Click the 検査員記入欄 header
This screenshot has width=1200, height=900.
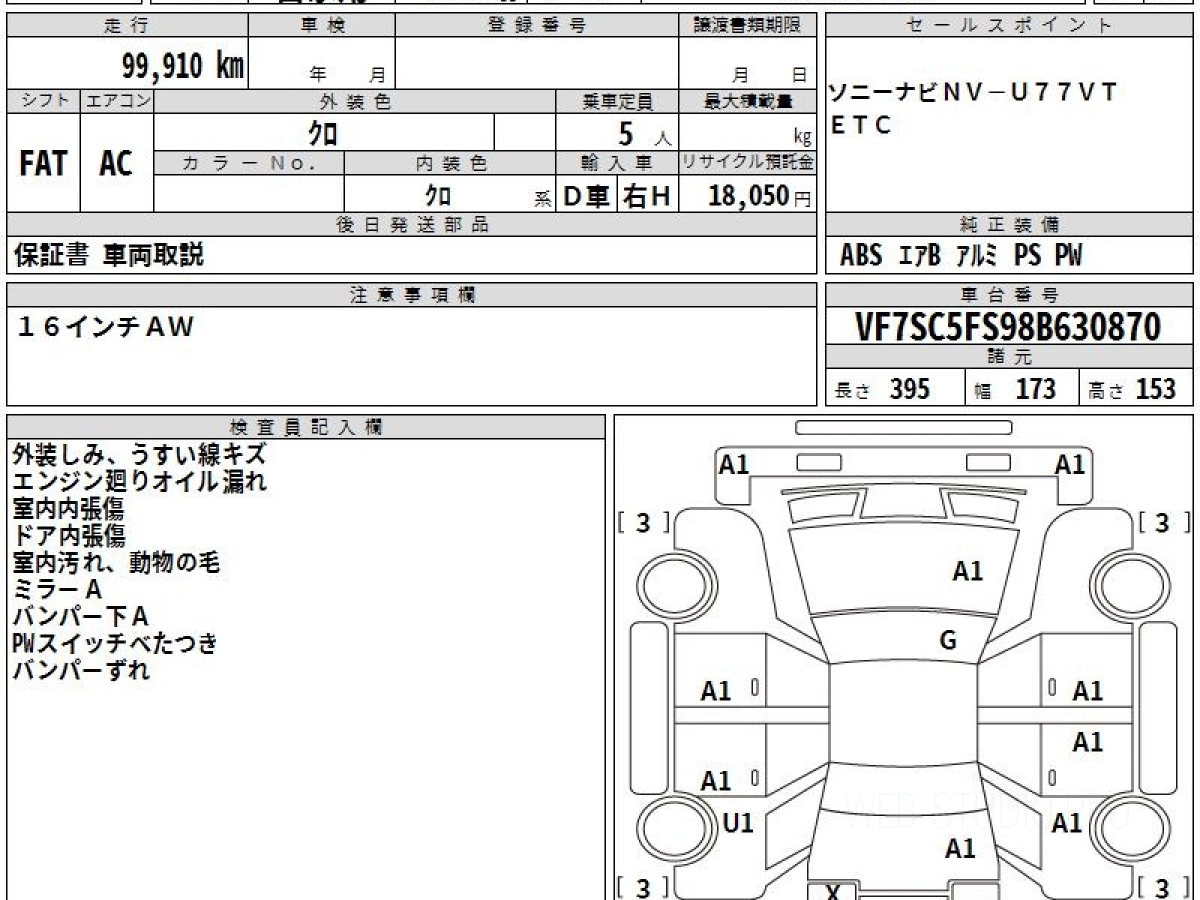point(306,427)
